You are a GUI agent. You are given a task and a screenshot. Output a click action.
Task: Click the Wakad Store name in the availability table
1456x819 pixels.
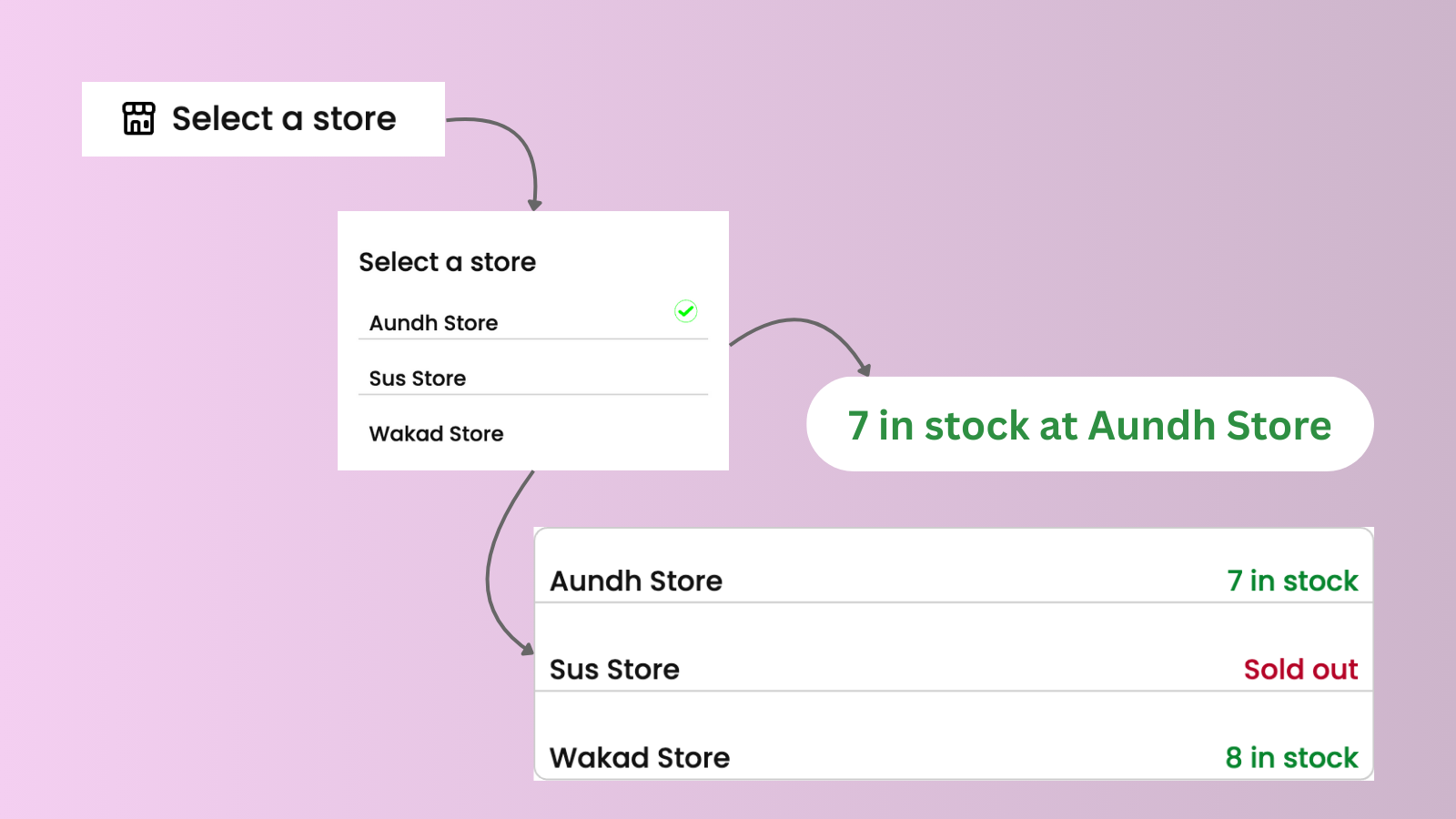[640, 758]
